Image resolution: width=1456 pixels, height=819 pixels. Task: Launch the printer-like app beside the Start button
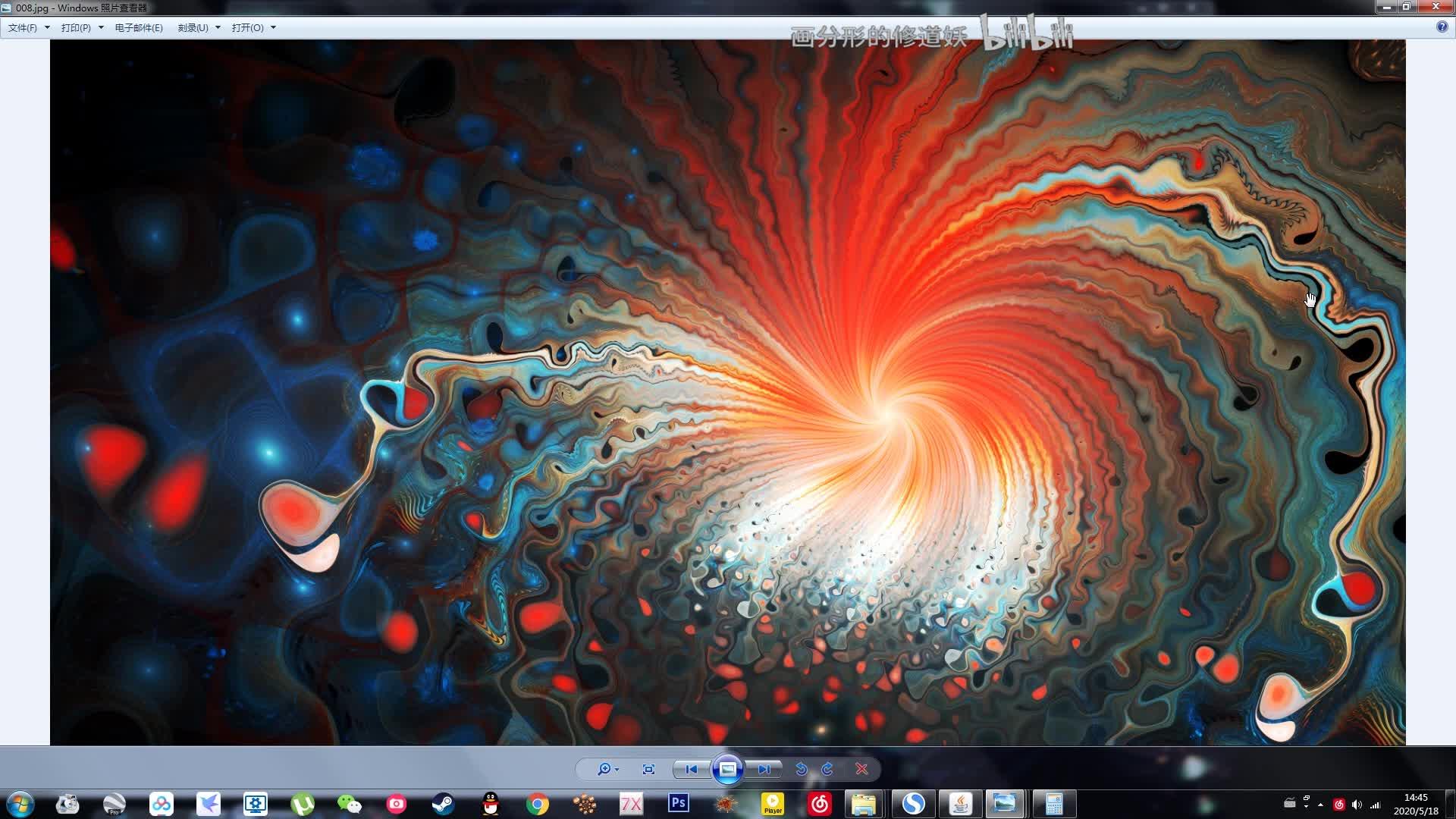67,804
